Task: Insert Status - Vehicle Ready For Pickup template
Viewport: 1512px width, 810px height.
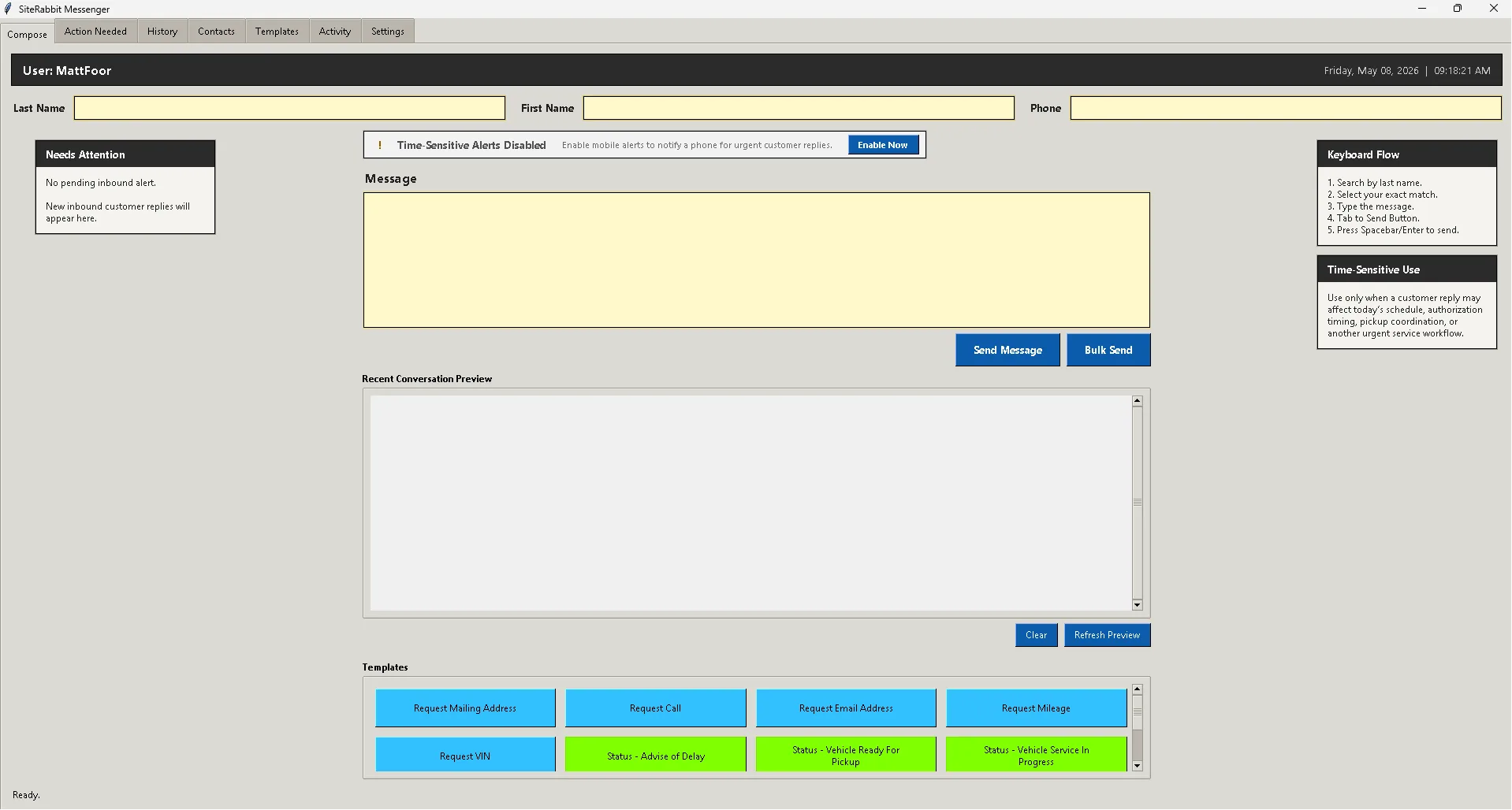Action: click(x=846, y=756)
